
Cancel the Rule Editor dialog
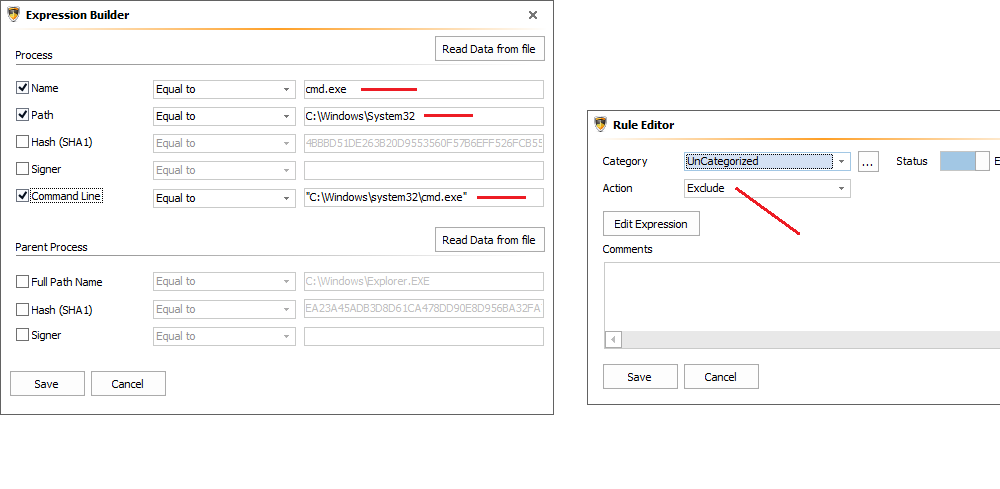coord(720,377)
